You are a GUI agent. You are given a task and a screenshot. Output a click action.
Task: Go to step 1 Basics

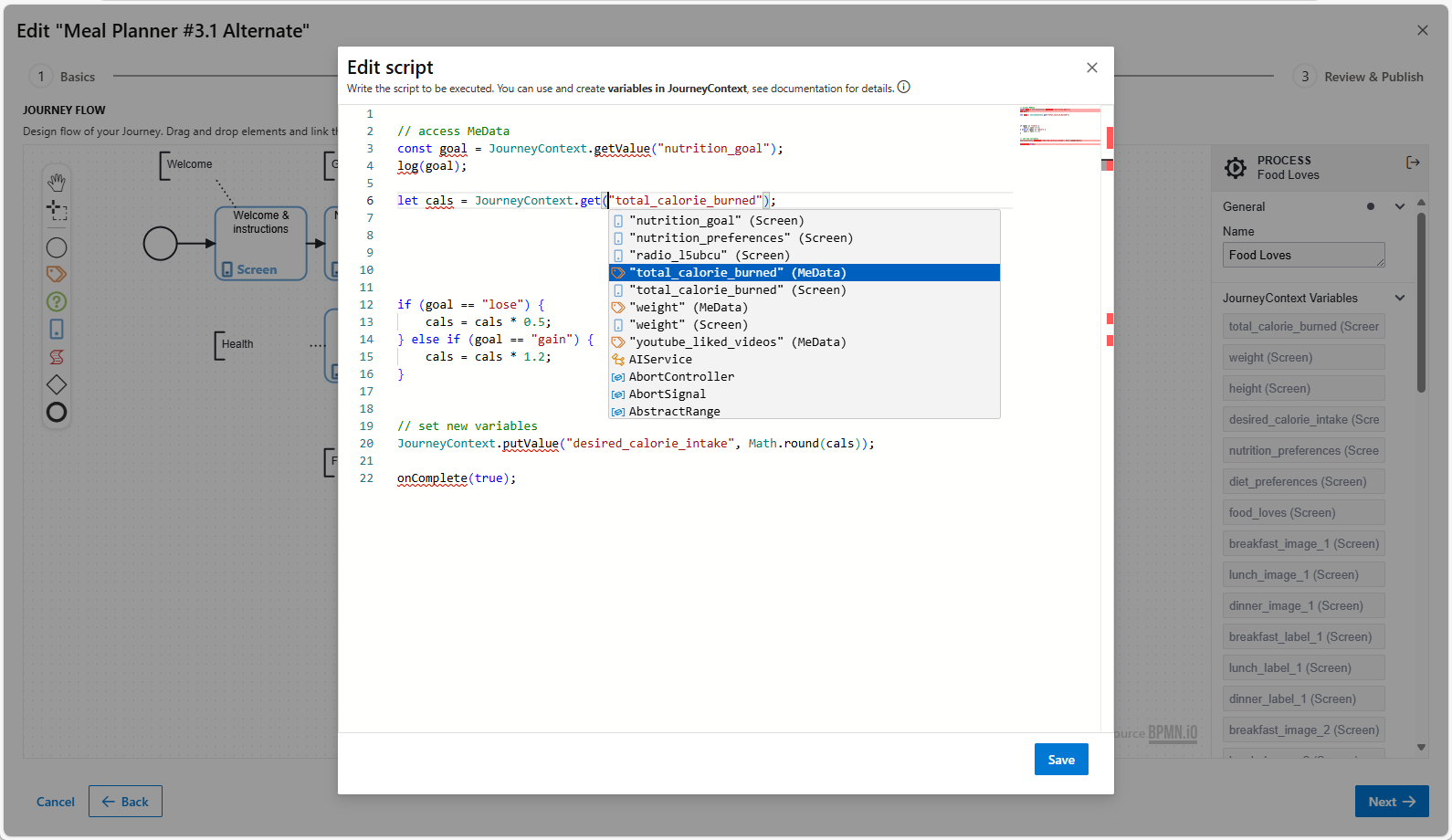coord(63,77)
